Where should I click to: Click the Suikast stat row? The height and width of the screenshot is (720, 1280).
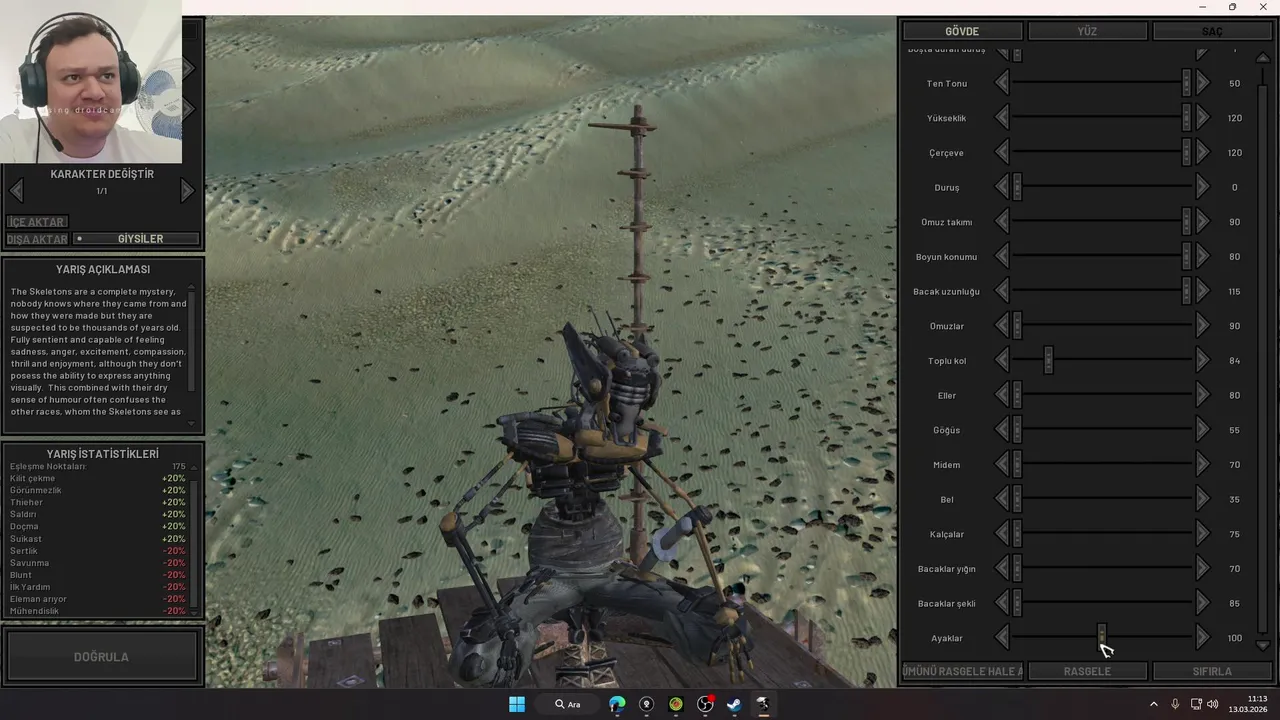[98, 539]
